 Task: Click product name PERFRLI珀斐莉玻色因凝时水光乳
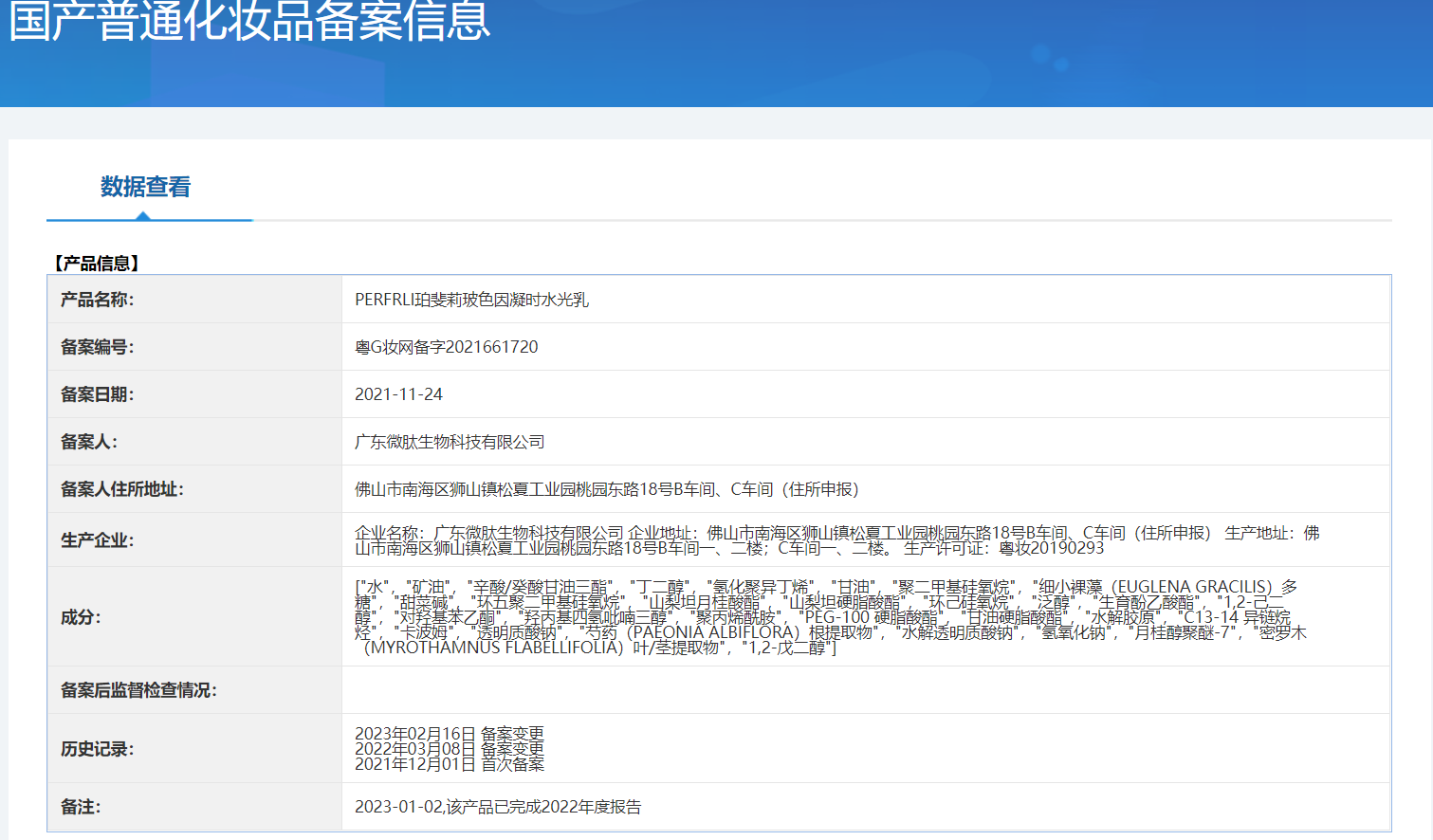pyautogui.click(x=471, y=300)
